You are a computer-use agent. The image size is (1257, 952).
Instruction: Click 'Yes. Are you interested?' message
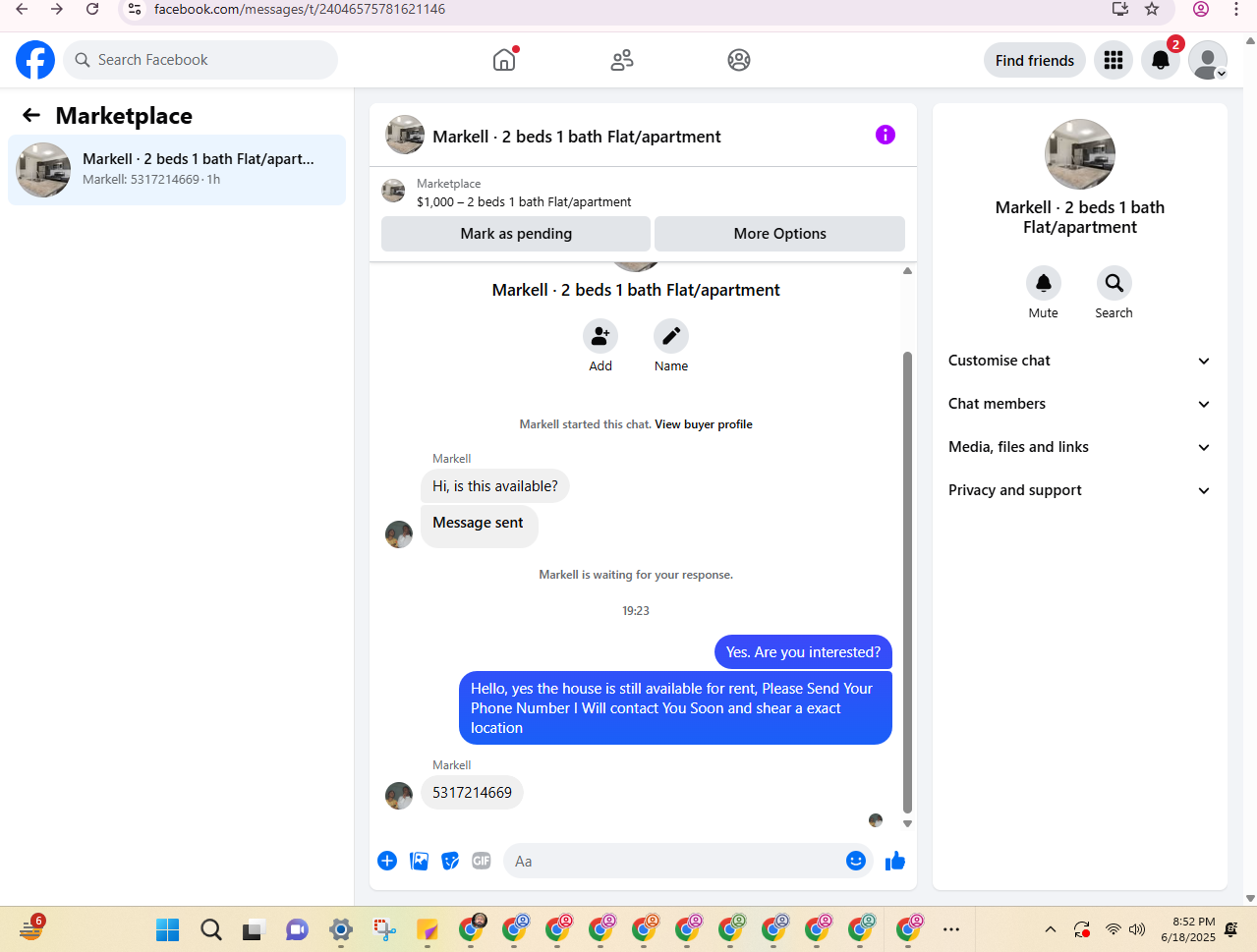(803, 652)
